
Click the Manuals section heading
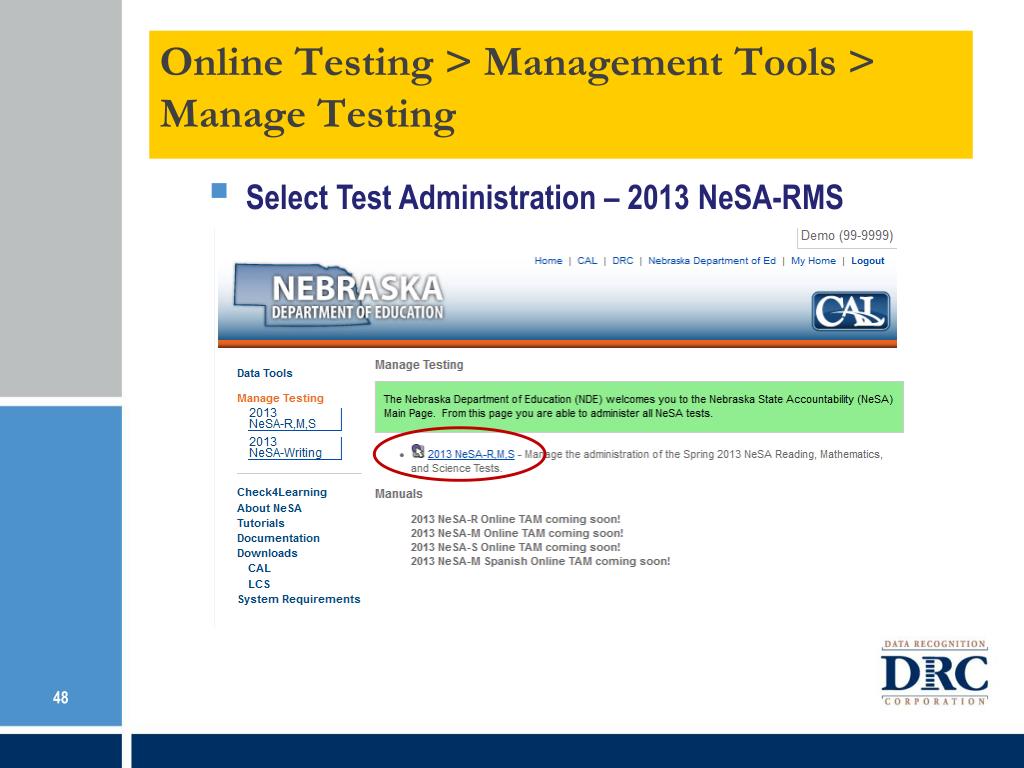coord(398,494)
